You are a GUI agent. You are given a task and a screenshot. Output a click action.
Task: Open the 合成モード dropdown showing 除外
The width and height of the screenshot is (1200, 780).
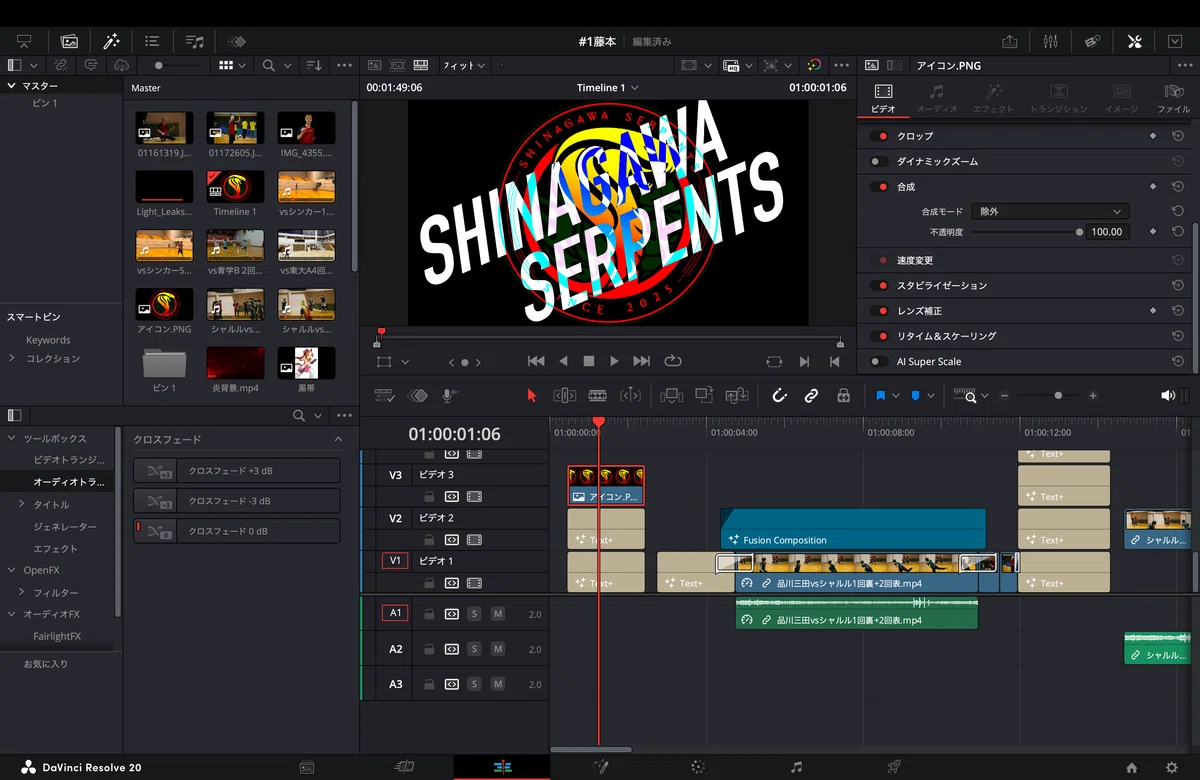(1050, 211)
